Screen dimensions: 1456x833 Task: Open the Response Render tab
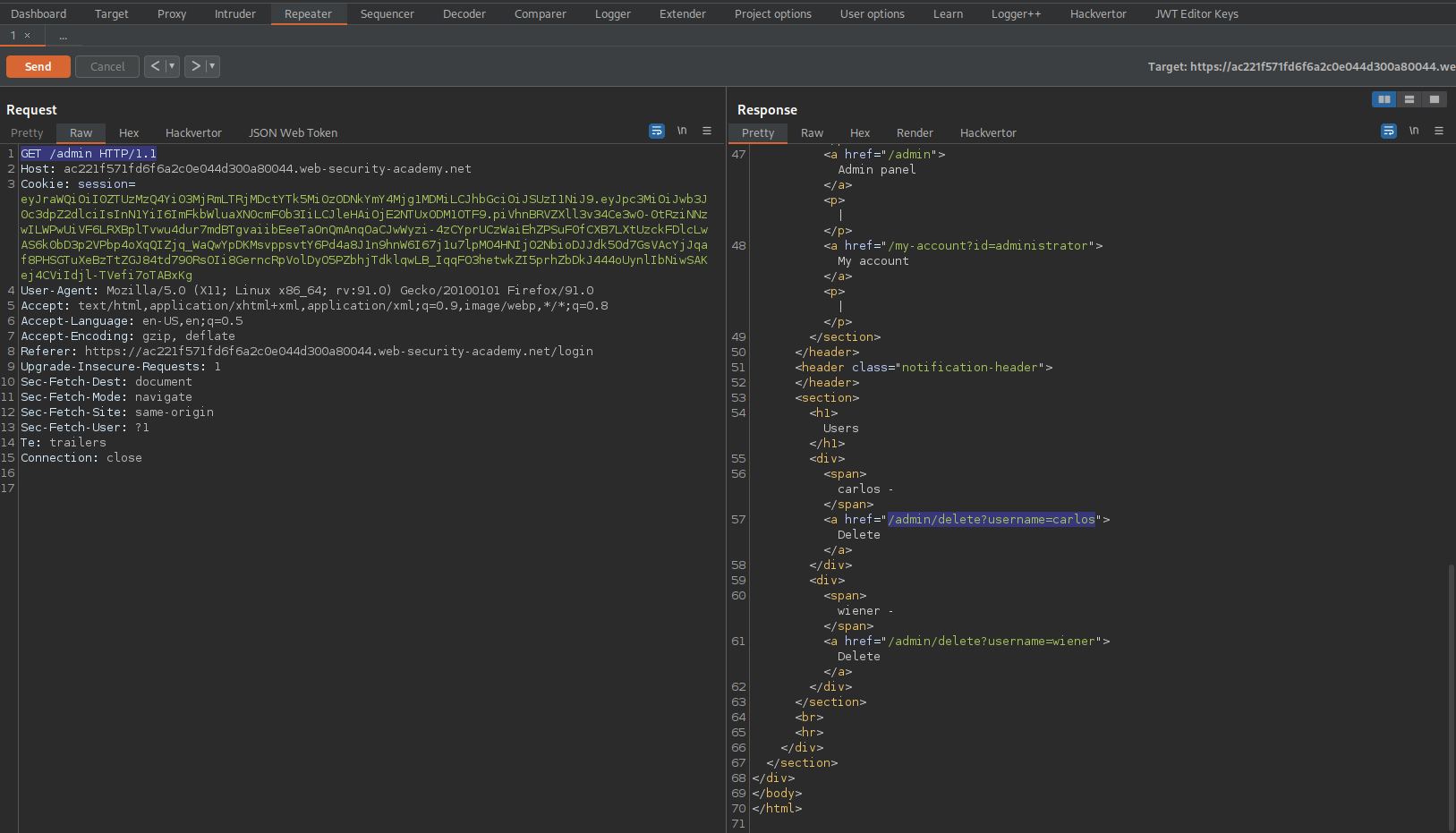click(x=915, y=132)
